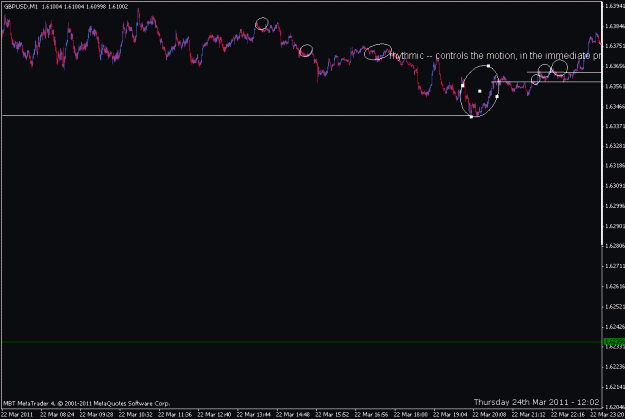Click the 1.62711 price scale label
625x419 pixels.
[615, 266]
